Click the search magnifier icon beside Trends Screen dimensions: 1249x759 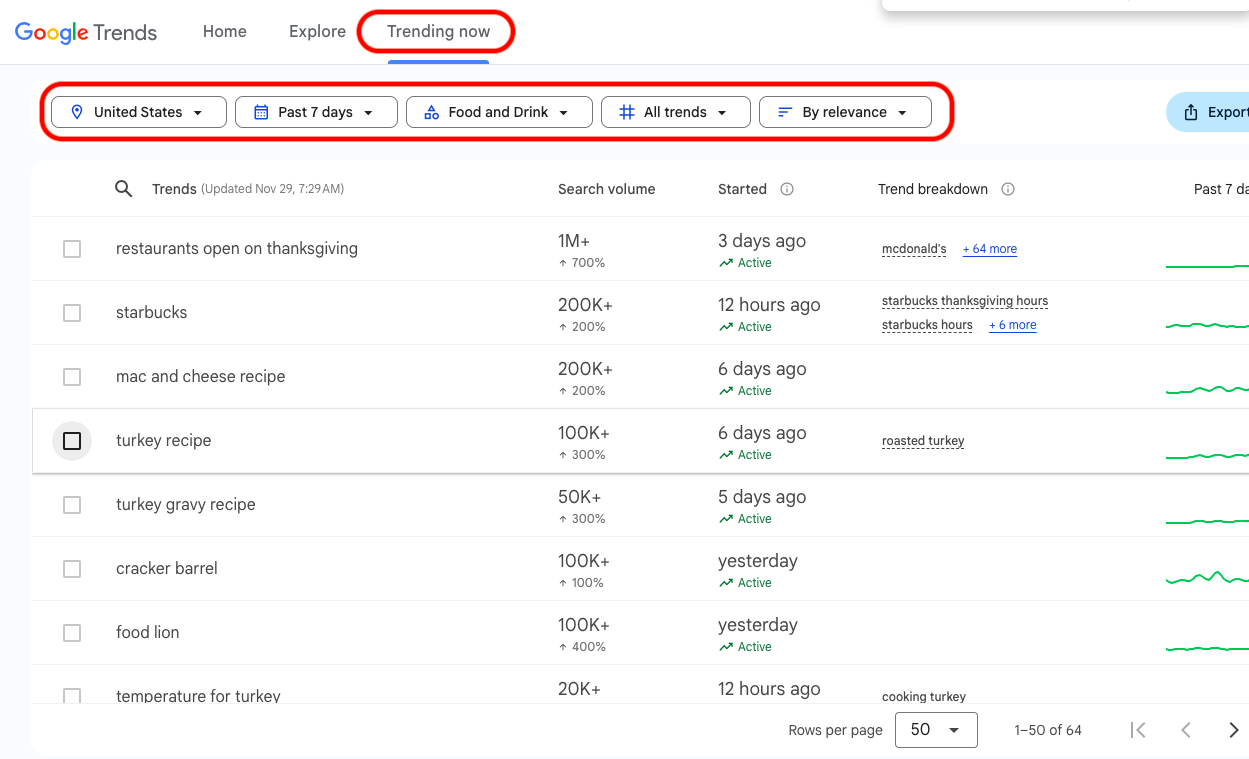click(123, 189)
